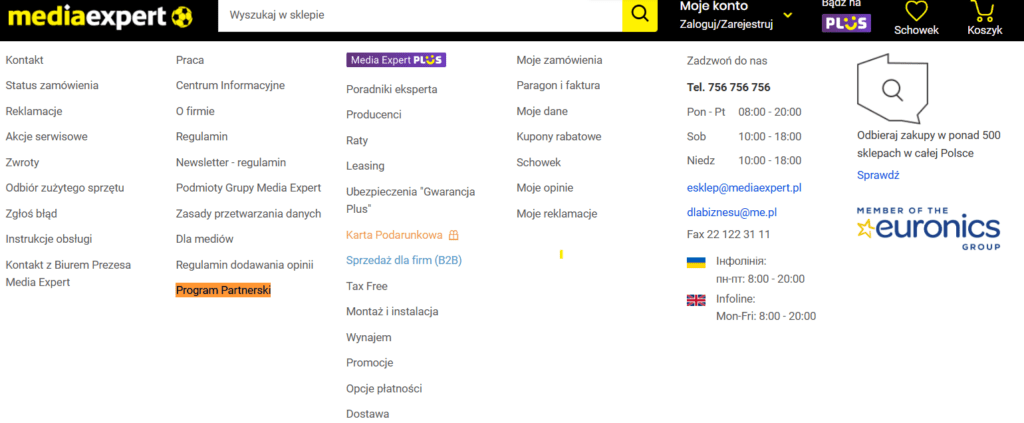The image size is (1024, 423).
Task: Select Kupony rabatowe menu entry
Action: (x=558, y=136)
